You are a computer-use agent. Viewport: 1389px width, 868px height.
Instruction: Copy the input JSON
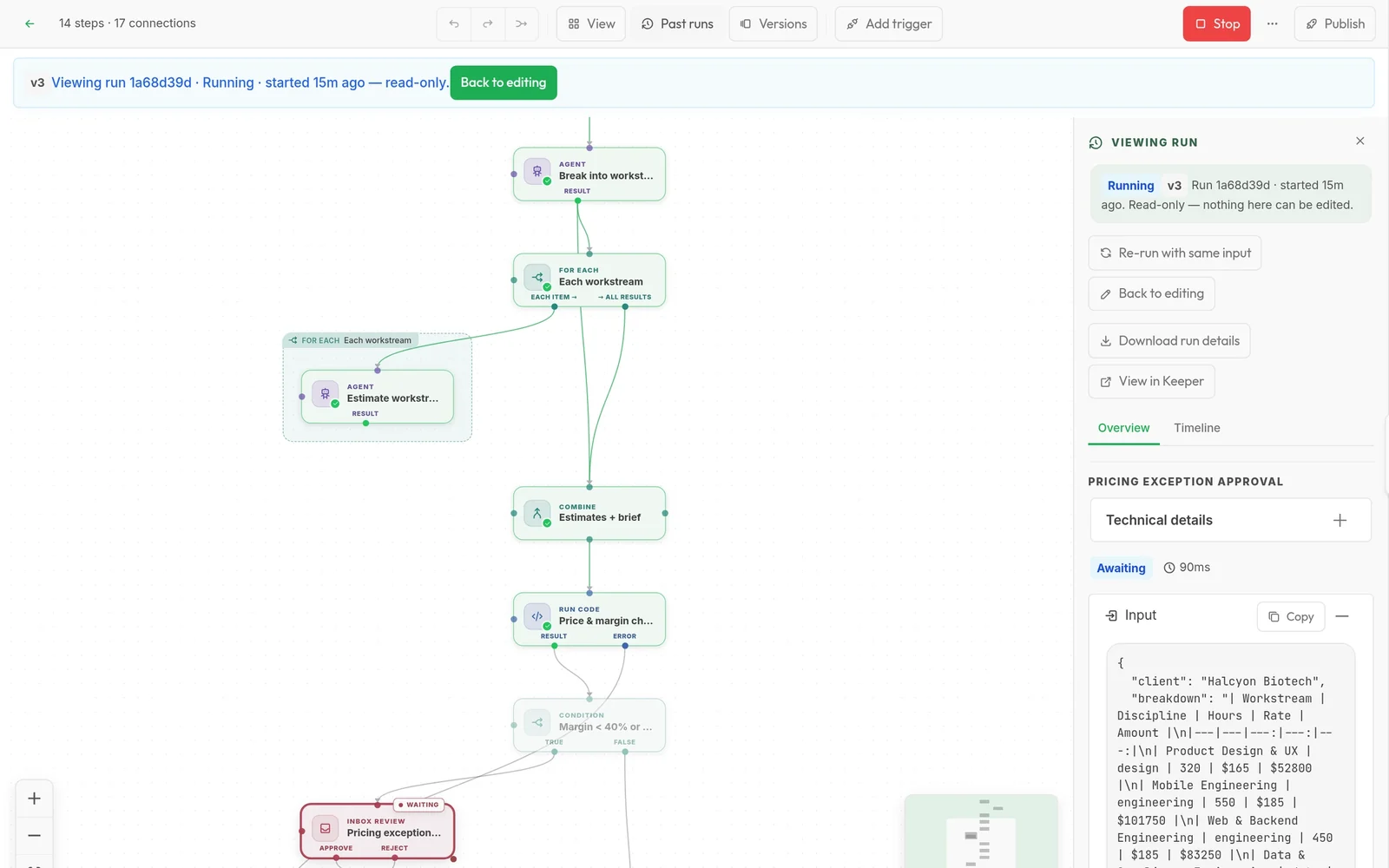click(x=1291, y=616)
